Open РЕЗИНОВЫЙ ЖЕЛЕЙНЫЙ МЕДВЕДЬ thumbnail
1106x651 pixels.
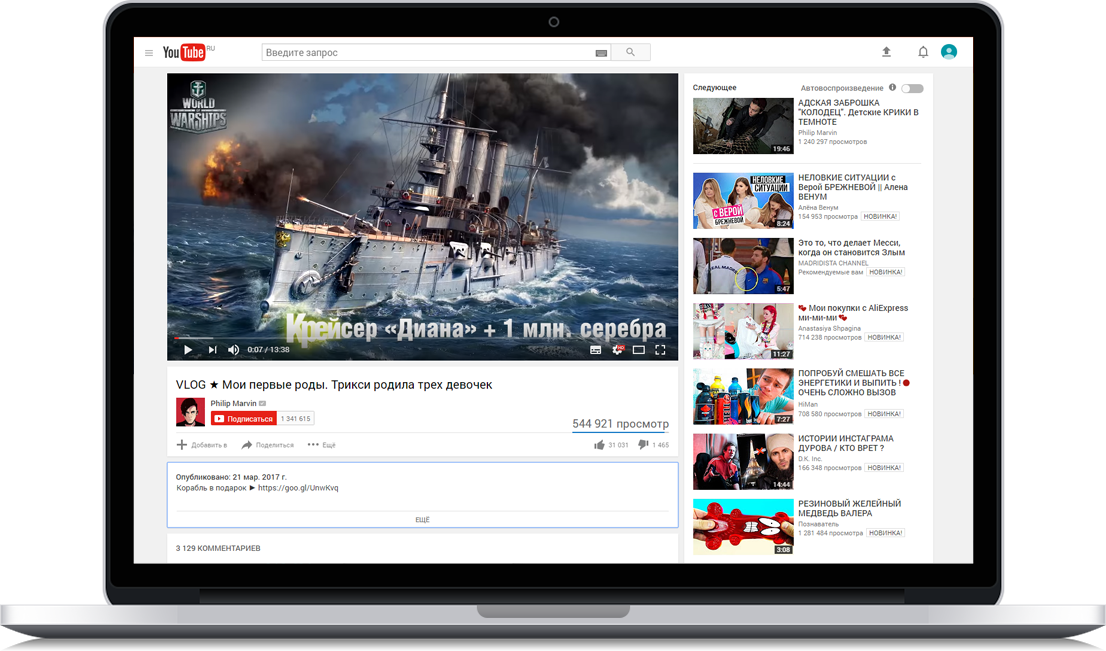tap(743, 527)
